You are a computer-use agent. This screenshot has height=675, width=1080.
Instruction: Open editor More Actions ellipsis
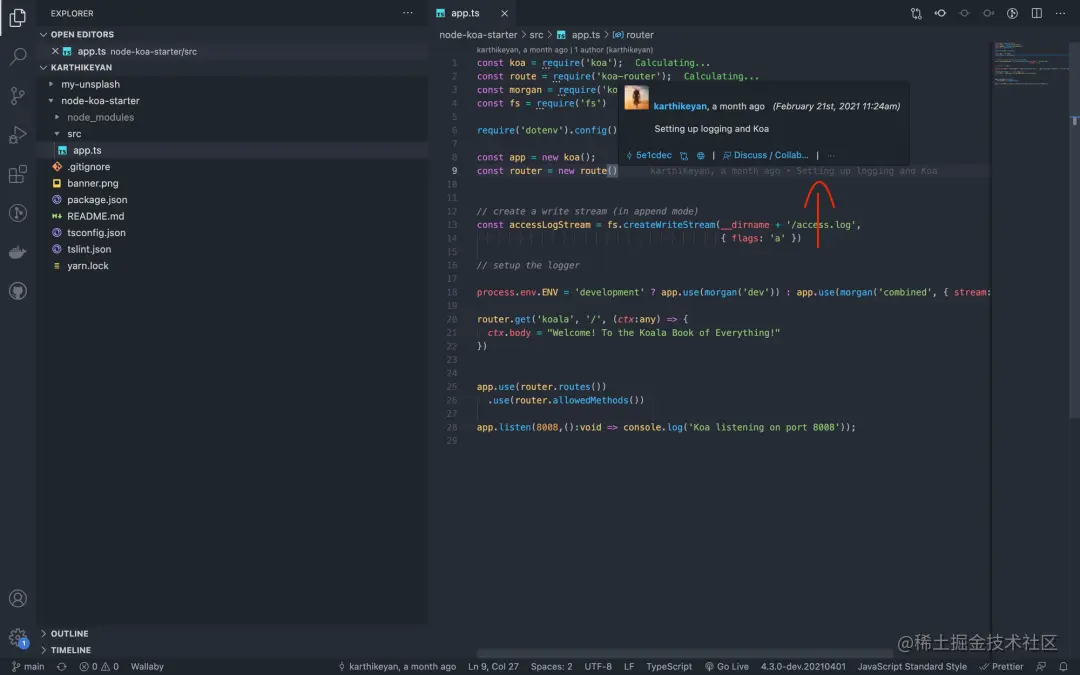point(1061,13)
